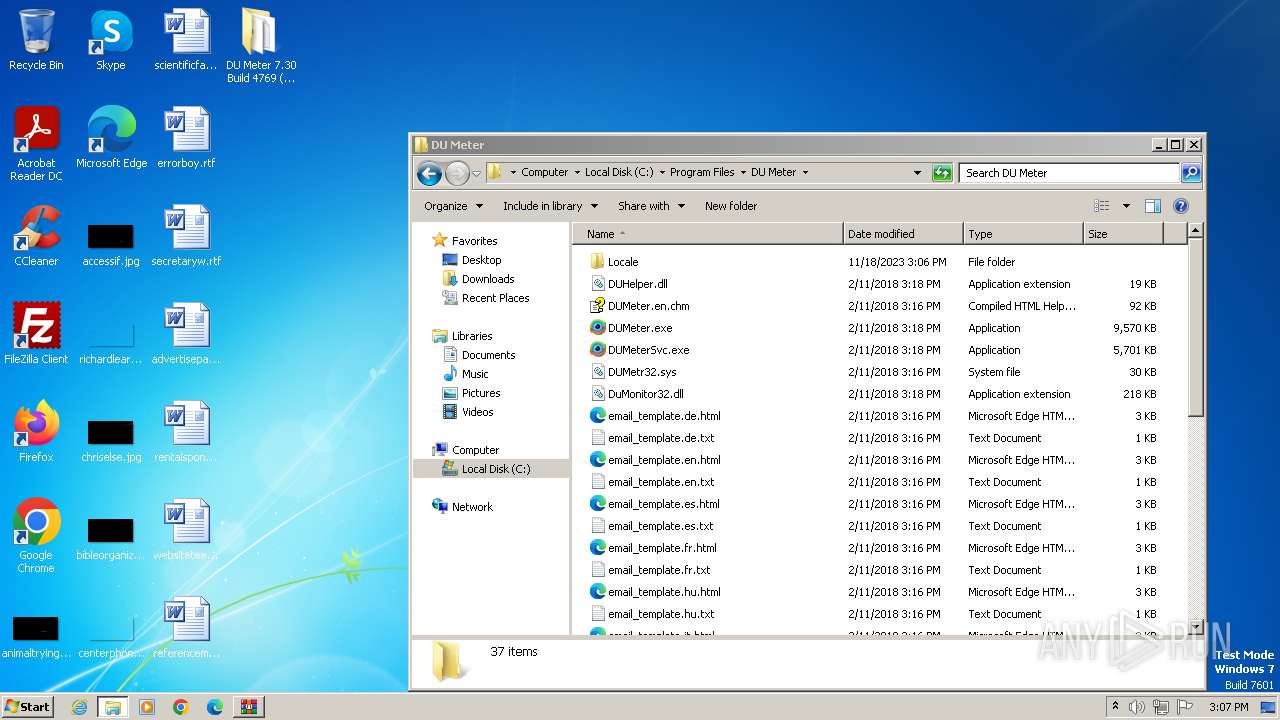Image resolution: width=1280 pixels, height=720 pixels.
Task: Sort by the Size column header
Action: pyautogui.click(x=1123, y=234)
